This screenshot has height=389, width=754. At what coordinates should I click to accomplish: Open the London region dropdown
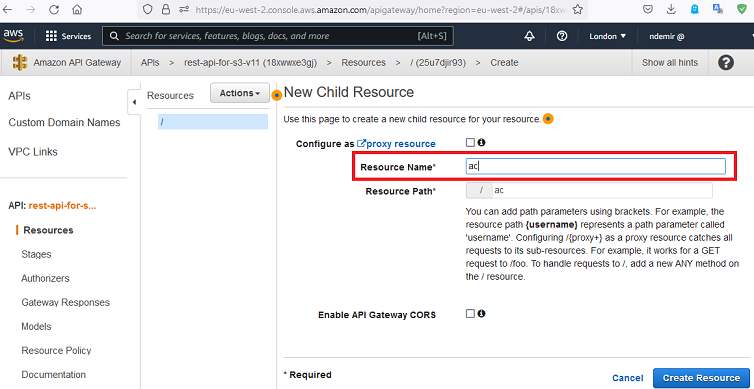click(x=608, y=36)
